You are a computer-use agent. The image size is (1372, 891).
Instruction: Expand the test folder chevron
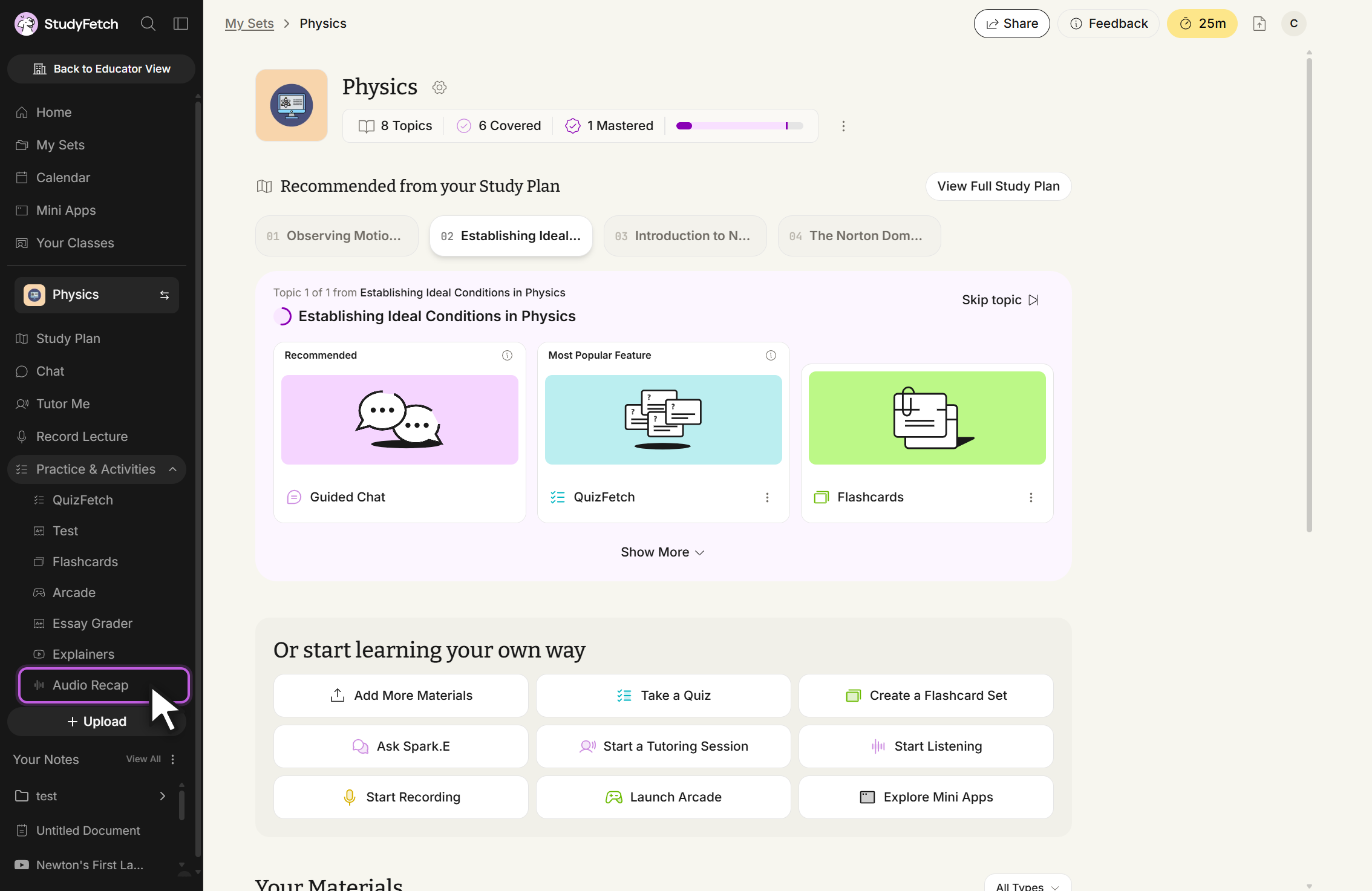[162, 796]
